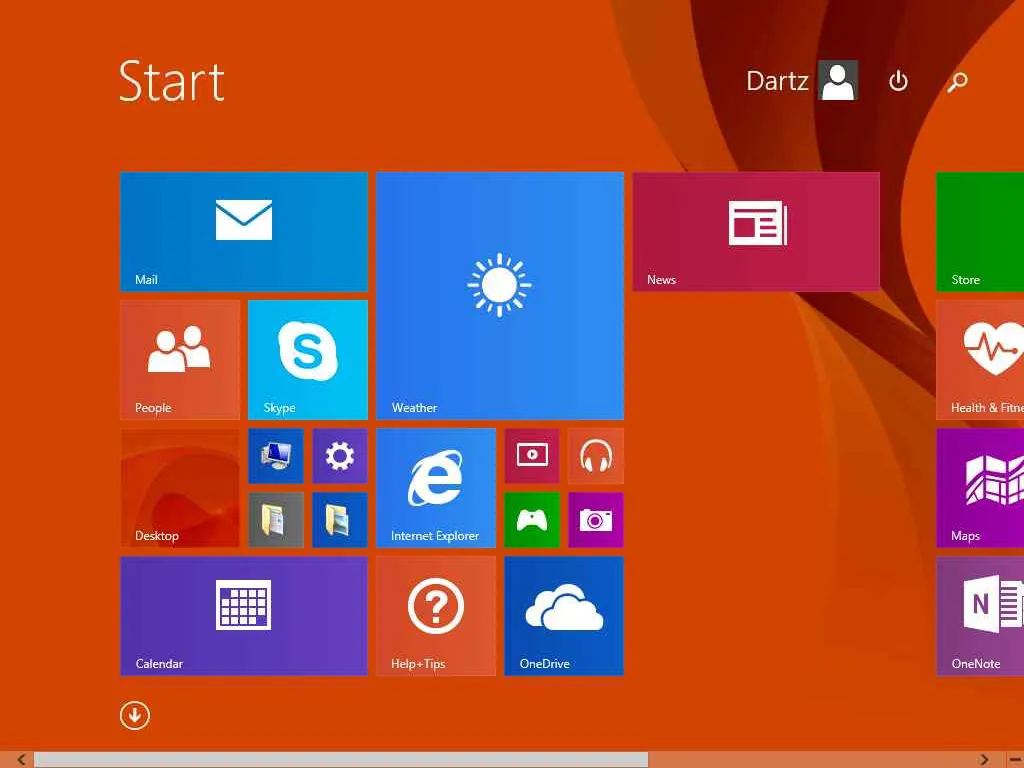
Task: Open the Camera tile
Action: (596, 519)
